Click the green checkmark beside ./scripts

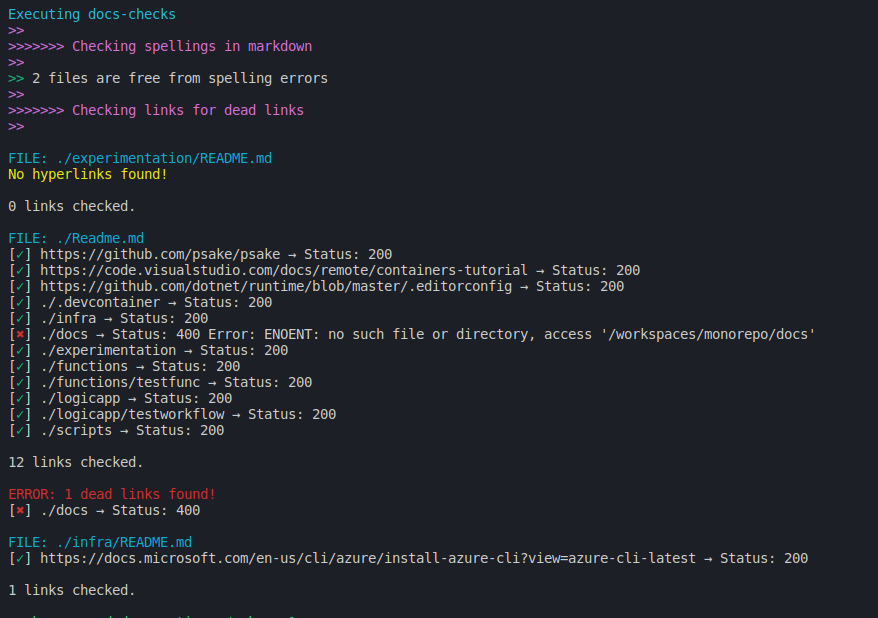coord(20,430)
